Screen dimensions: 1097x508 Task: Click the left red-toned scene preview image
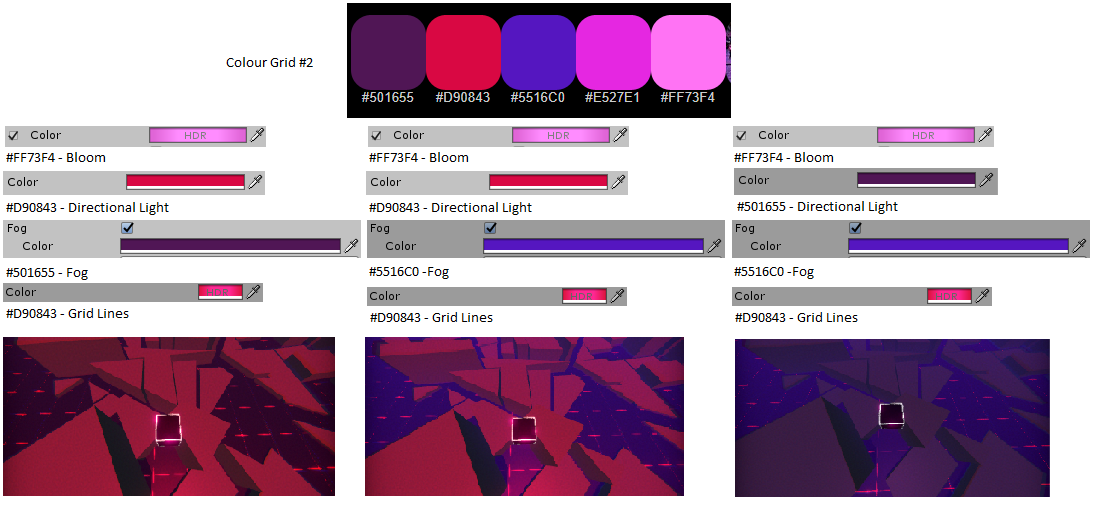pos(169,416)
